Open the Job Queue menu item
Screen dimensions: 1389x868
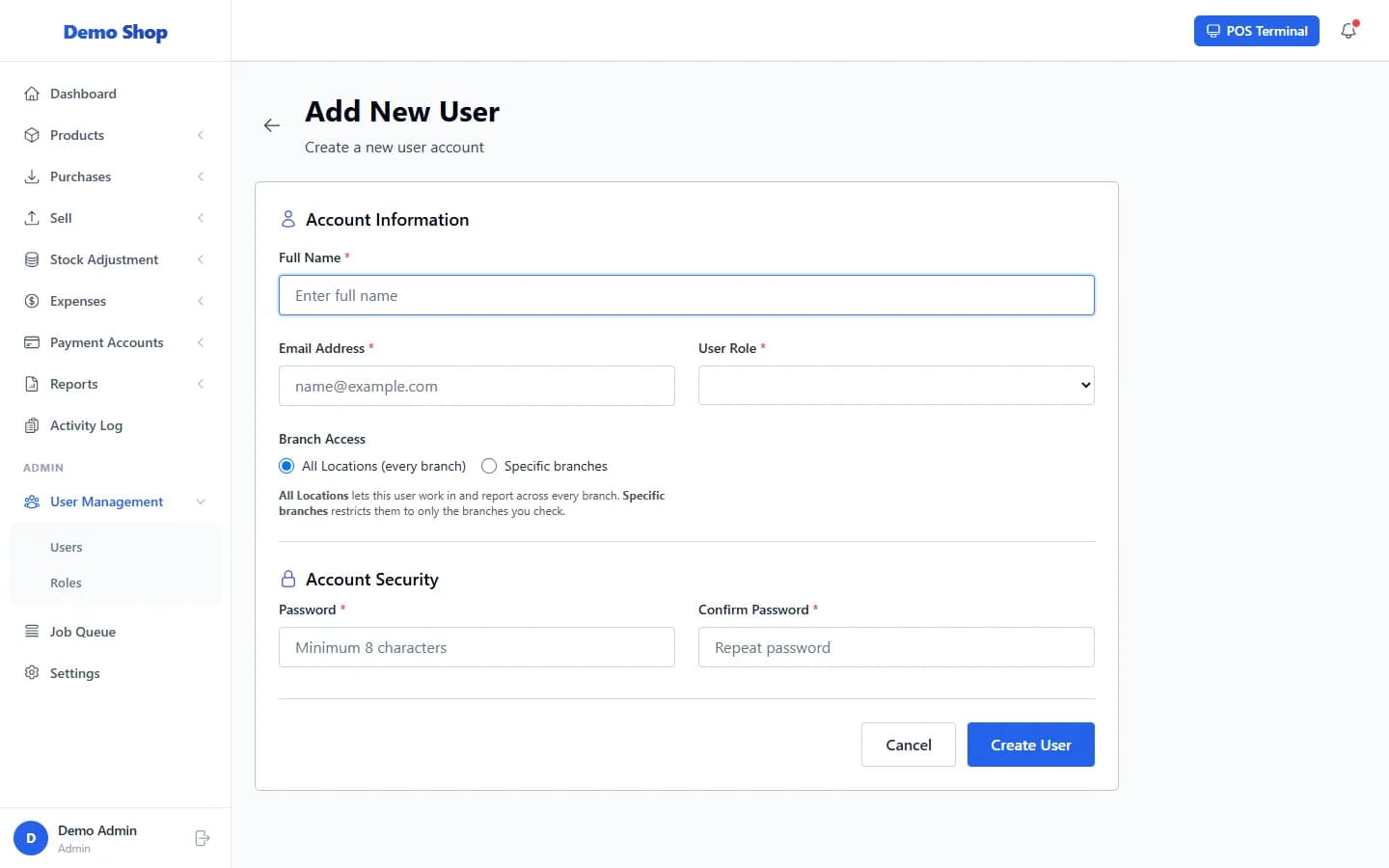(116, 632)
